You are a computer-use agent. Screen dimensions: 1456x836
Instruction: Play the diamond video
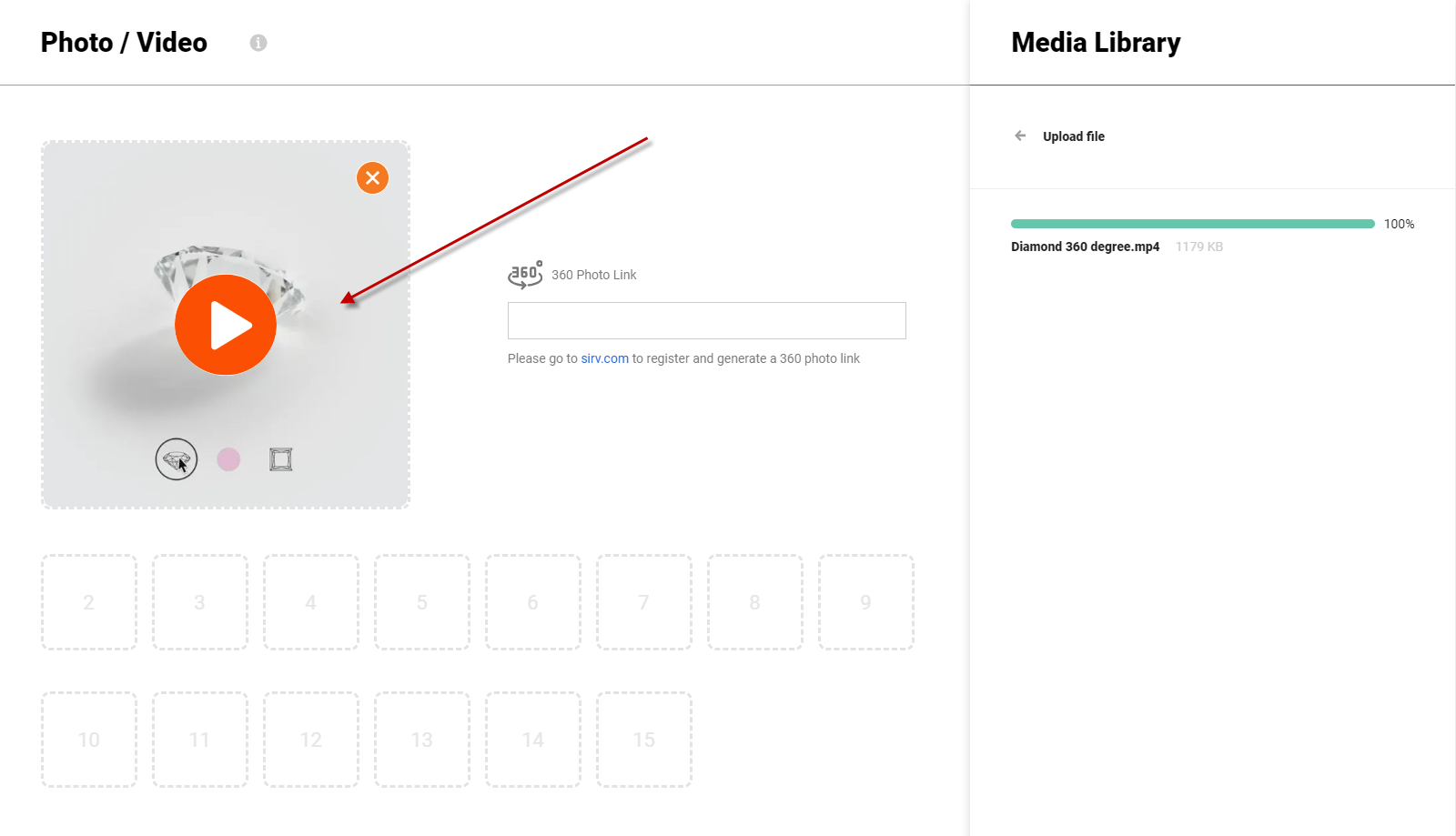226,325
